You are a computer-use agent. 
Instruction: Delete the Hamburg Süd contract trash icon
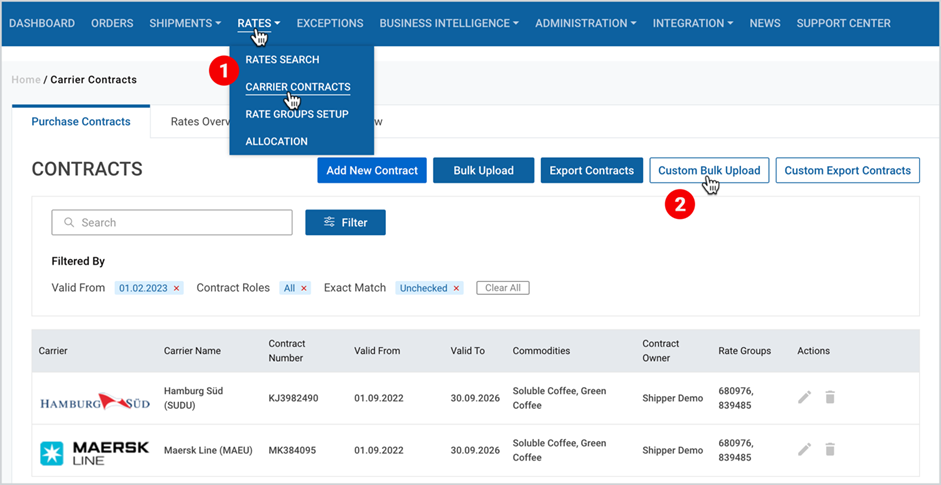(830, 397)
